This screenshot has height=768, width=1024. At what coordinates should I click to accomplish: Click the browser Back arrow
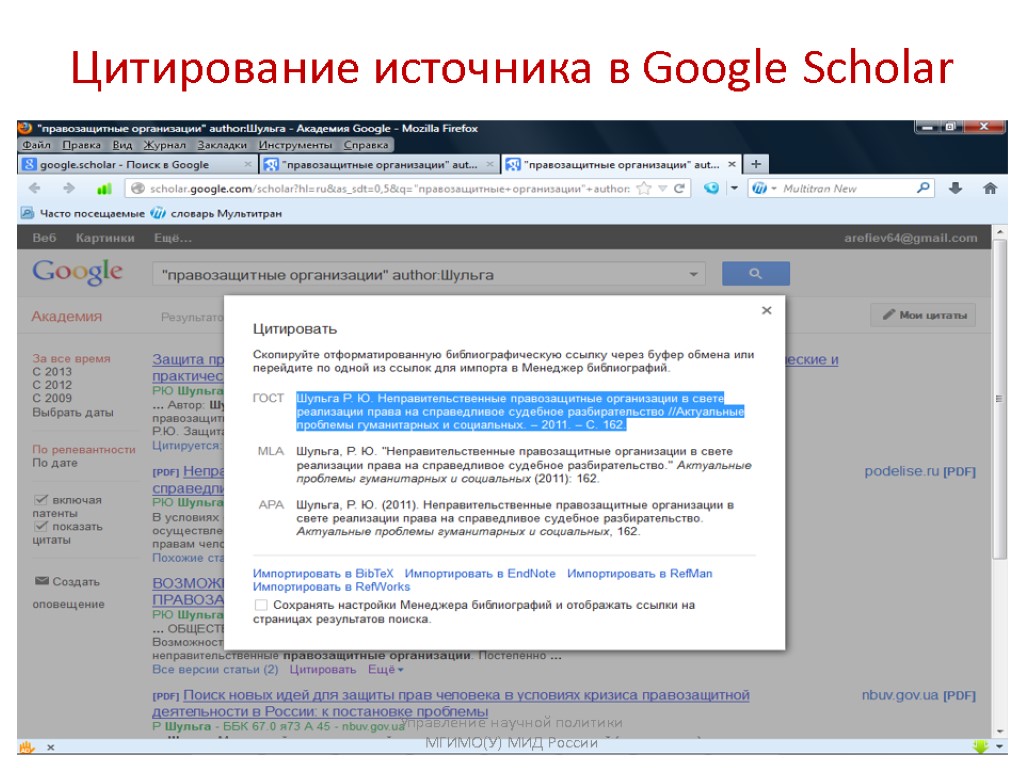[35, 188]
